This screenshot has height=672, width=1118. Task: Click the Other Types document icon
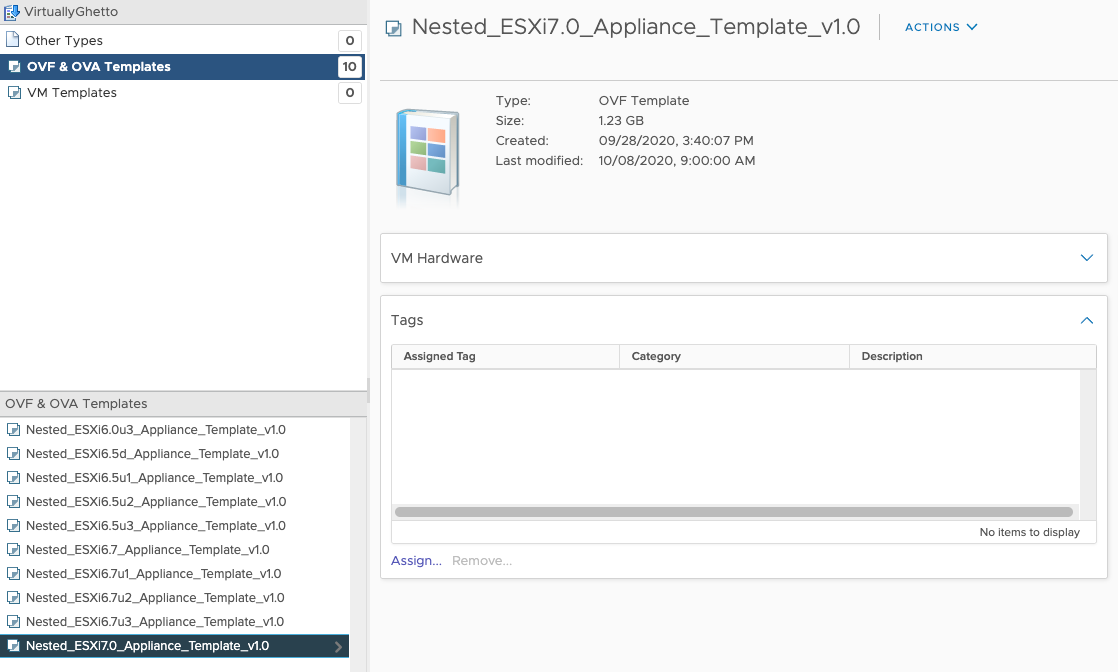click(13, 40)
